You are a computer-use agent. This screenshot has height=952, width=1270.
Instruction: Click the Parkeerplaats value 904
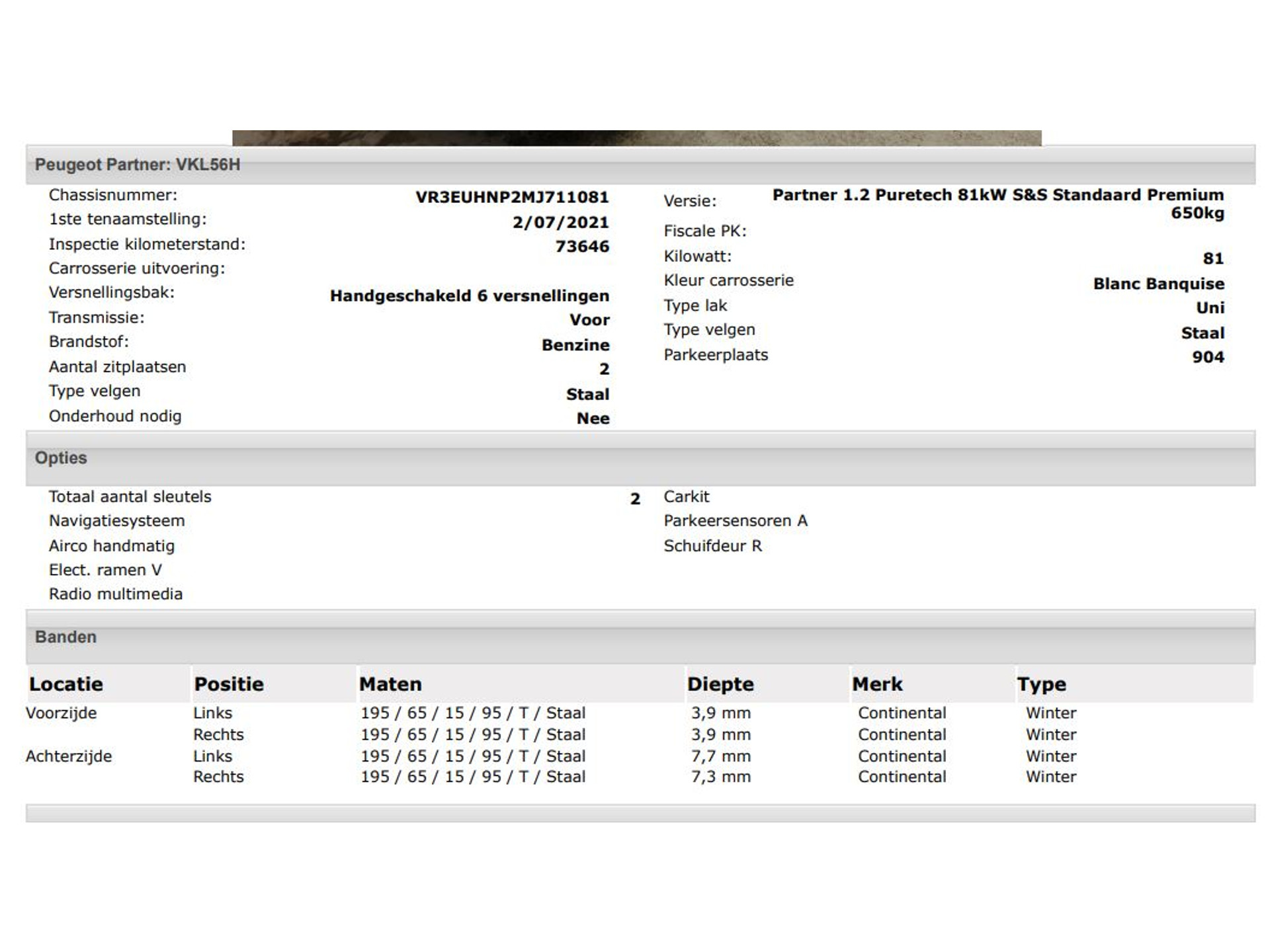(1208, 357)
